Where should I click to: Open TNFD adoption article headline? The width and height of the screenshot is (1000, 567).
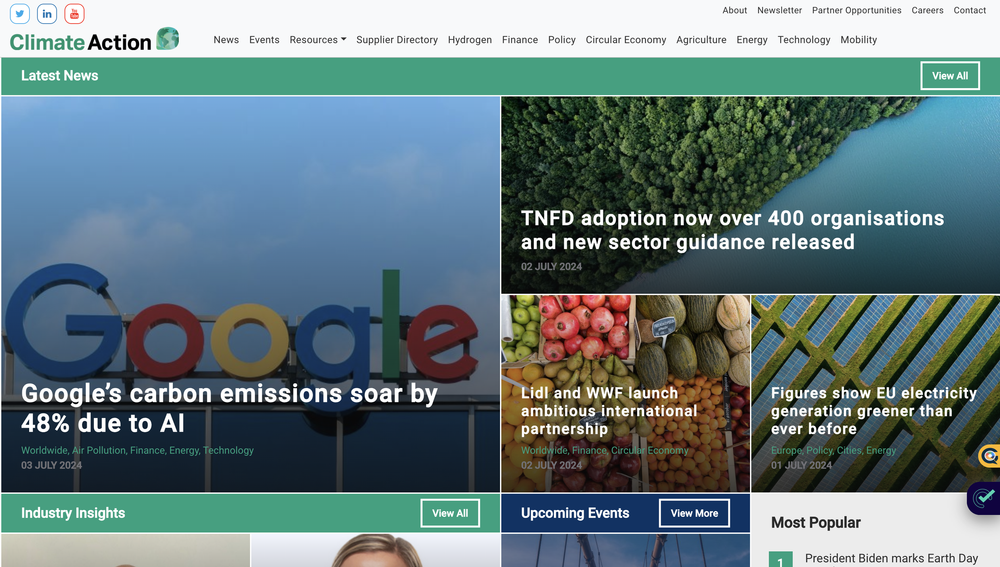(x=732, y=230)
